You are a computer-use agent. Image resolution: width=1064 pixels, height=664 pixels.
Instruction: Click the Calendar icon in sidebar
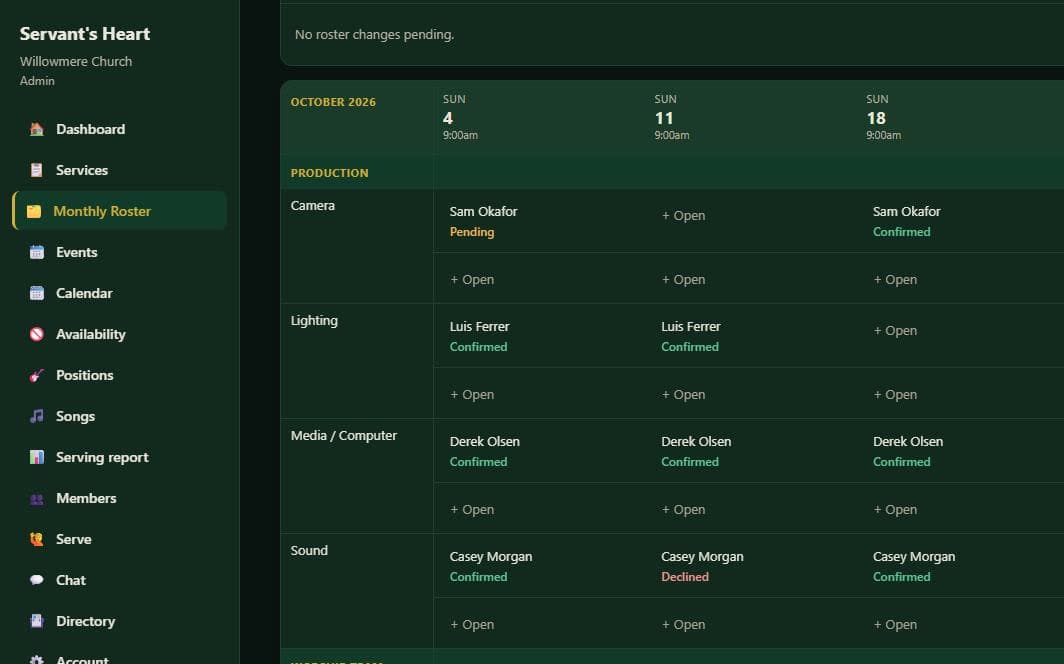[37, 293]
